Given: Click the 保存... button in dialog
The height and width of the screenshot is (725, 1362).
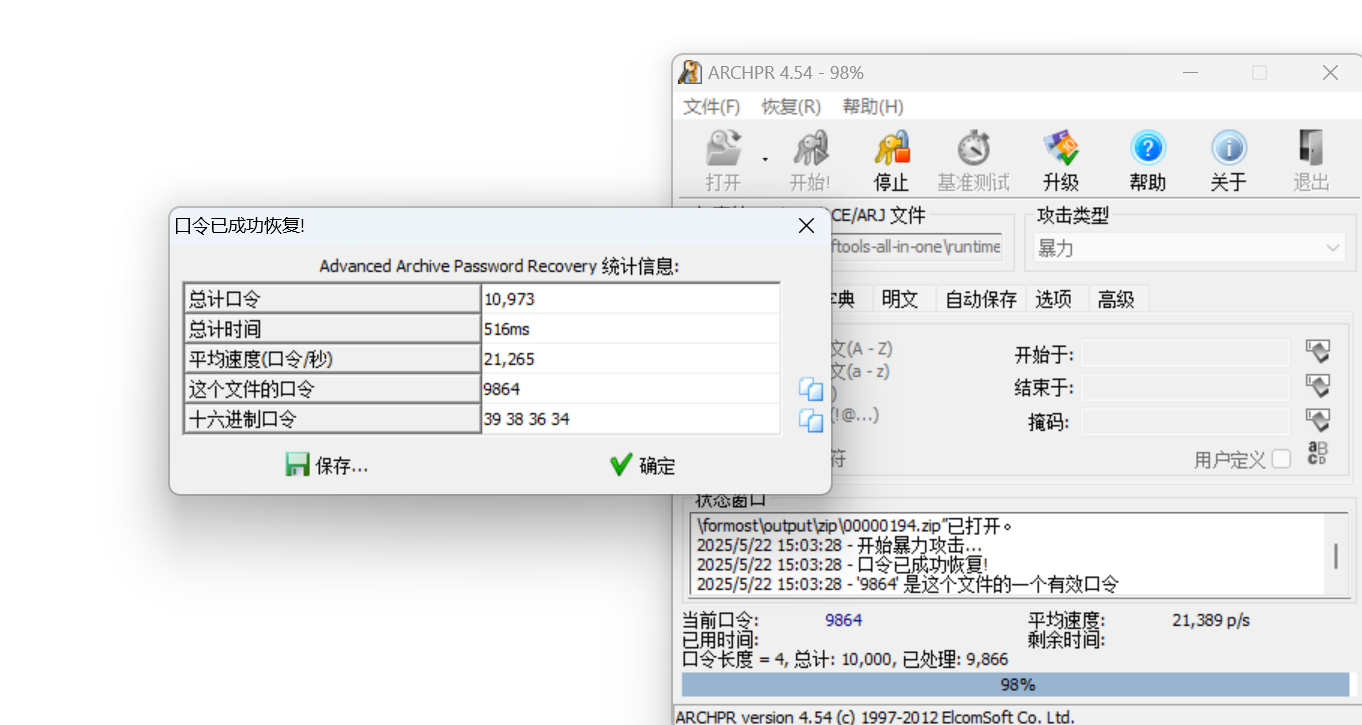Looking at the screenshot, I should click(x=327, y=465).
